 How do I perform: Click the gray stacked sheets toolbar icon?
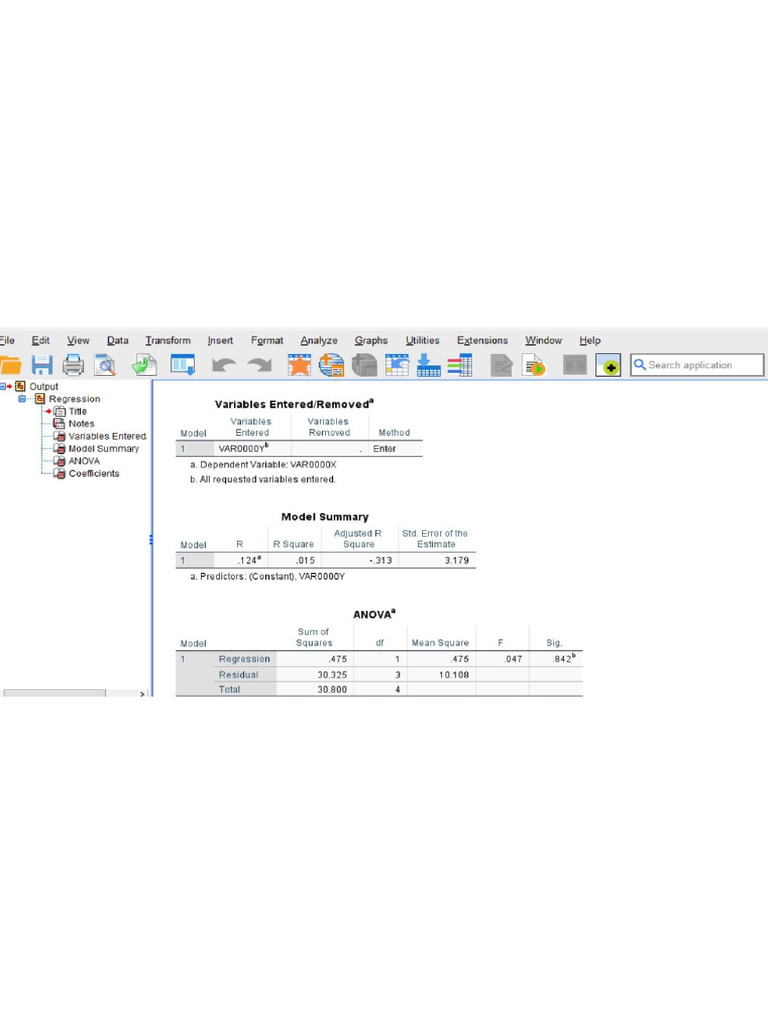click(364, 365)
